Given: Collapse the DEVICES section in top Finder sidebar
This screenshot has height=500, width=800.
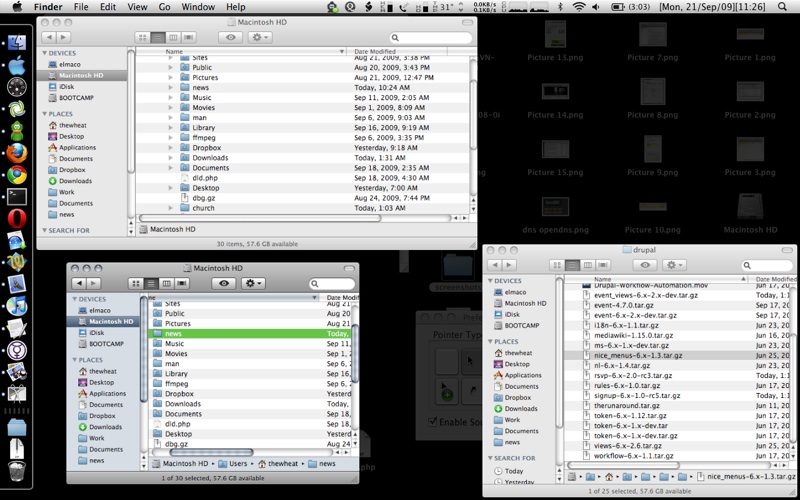Looking at the screenshot, I should pyautogui.click(x=44, y=53).
